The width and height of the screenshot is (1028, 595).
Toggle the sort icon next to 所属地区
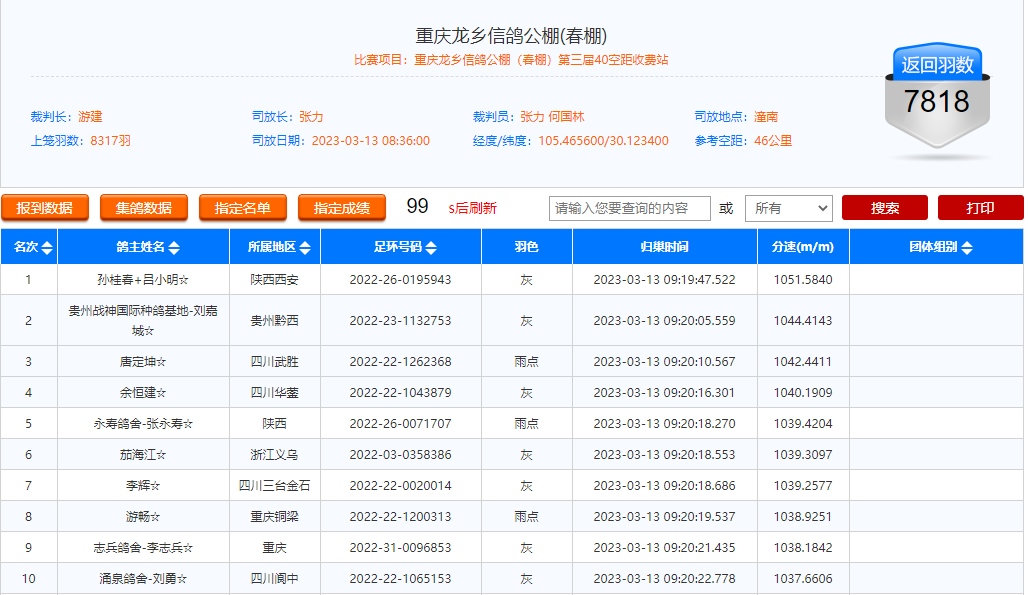click(305, 248)
